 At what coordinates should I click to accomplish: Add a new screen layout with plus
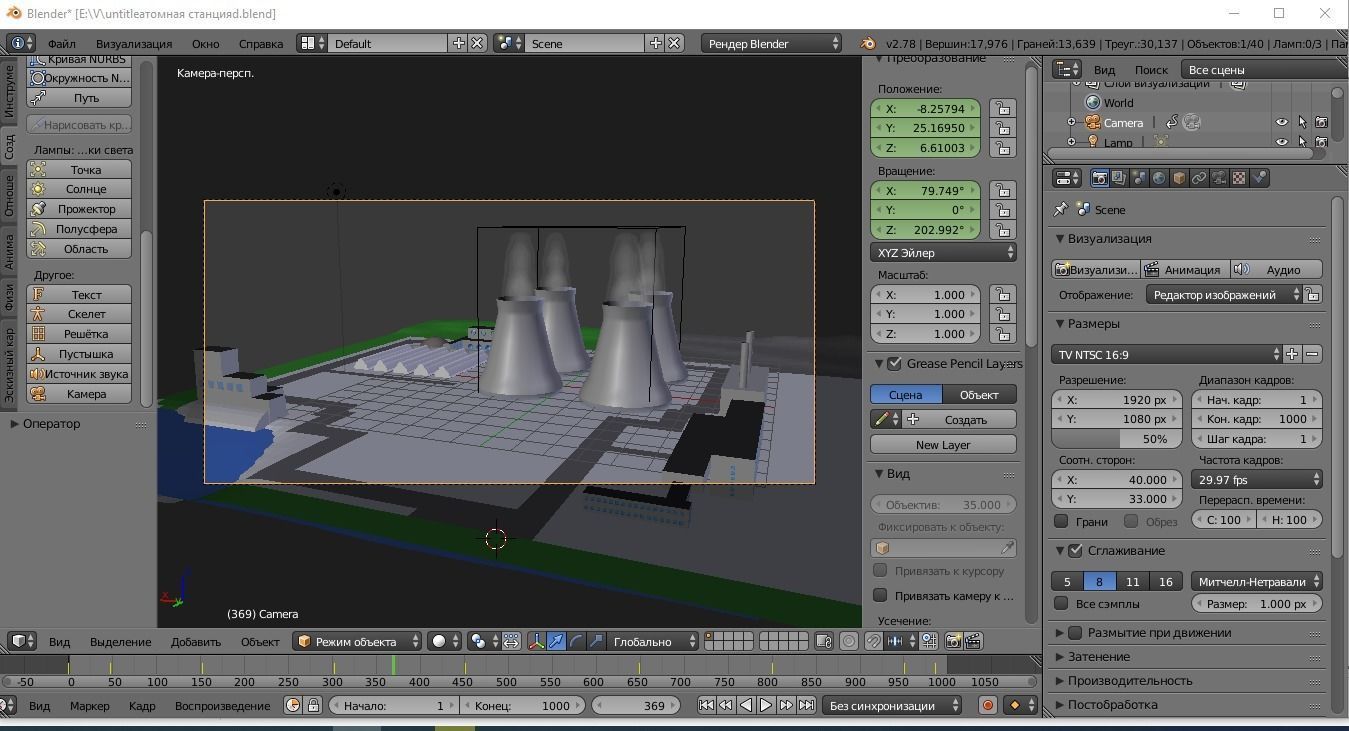[x=458, y=43]
